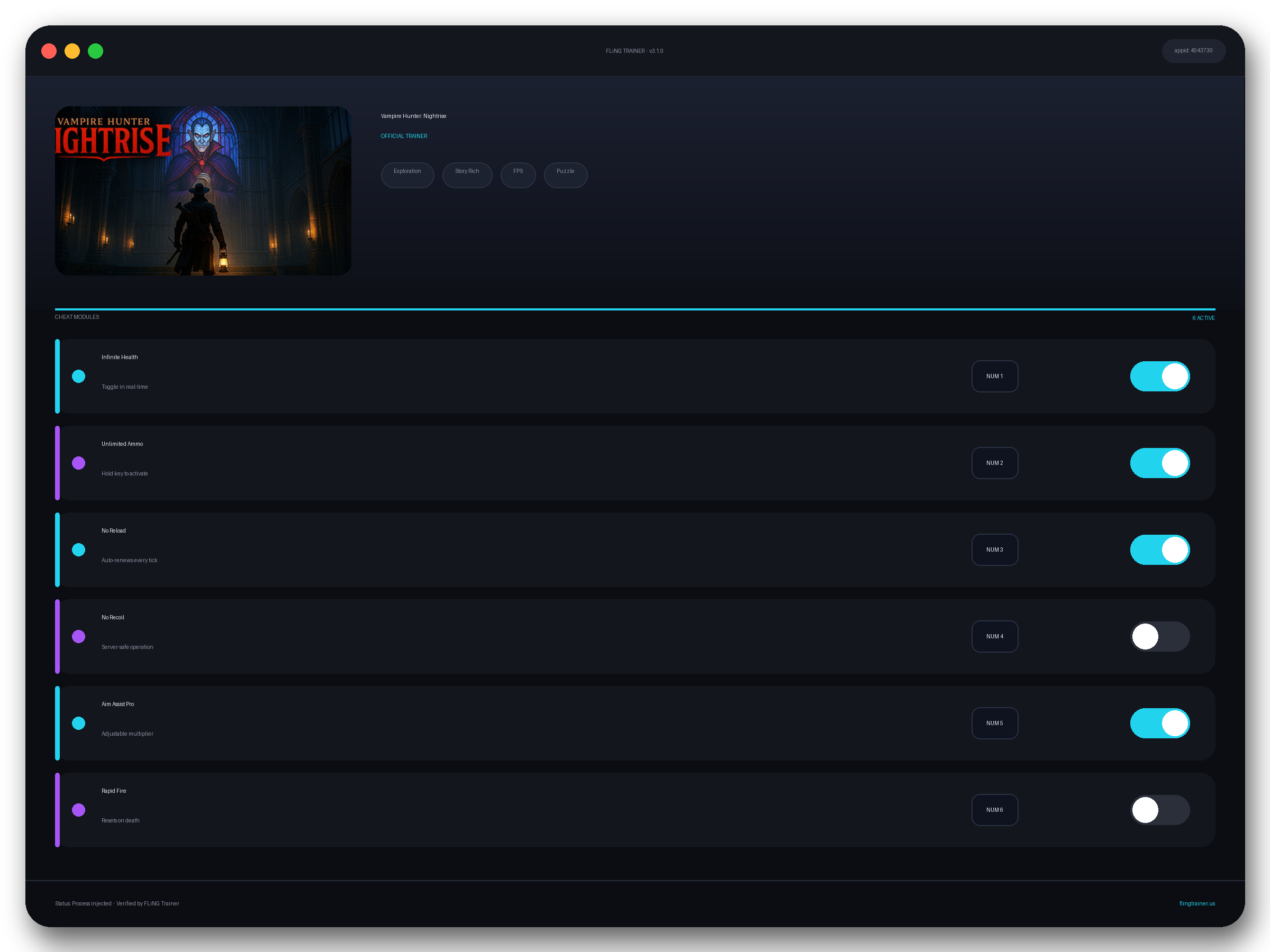The image size is (1270, 952).
Task: Click the FLiNG TRAINER v3.1.0 window title
Action: tap(634, 51)
